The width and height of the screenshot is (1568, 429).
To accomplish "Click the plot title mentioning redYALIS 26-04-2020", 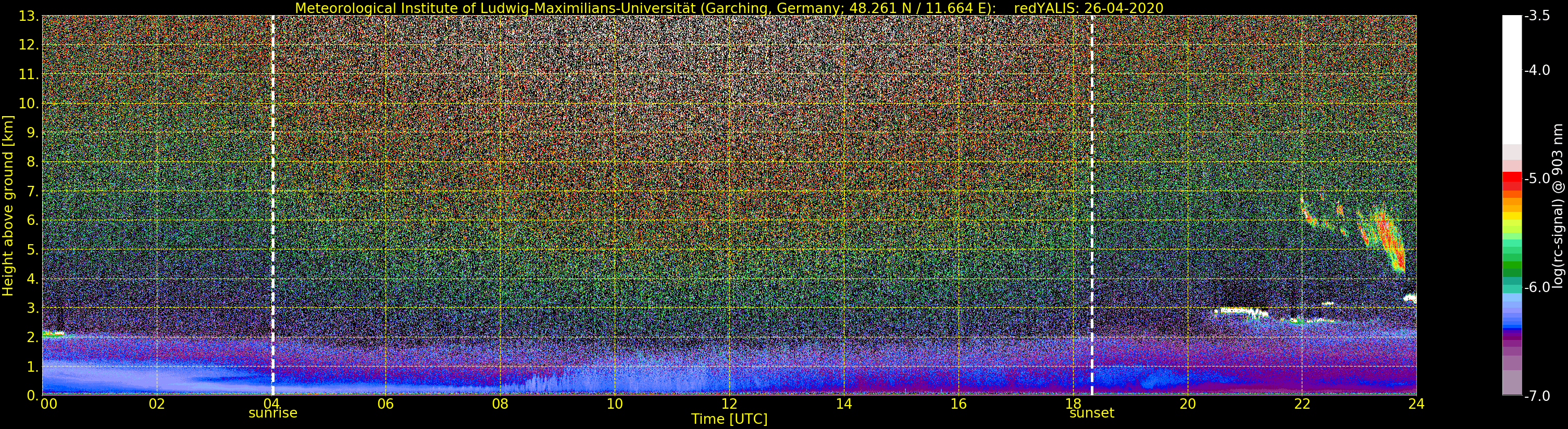I will pyautogui.click(x=729, y=8).
